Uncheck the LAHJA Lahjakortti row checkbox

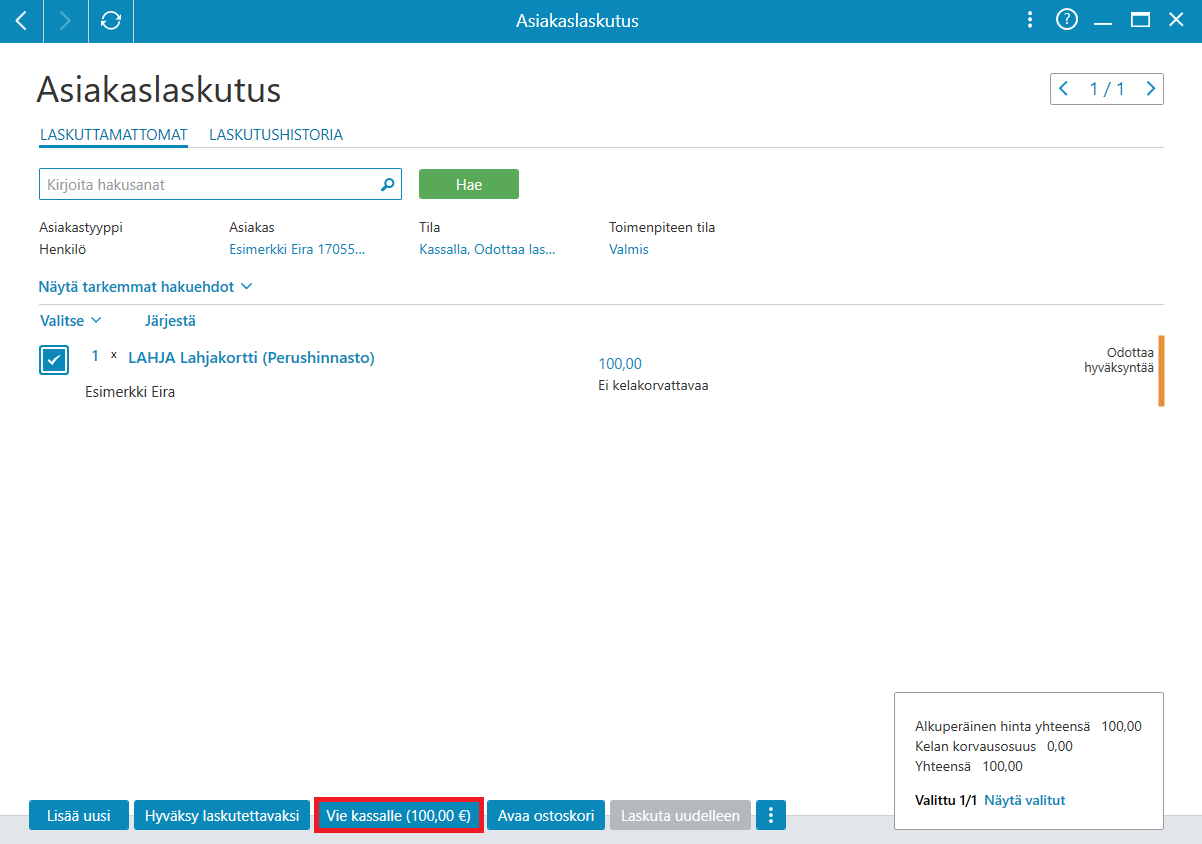(x=54, y=360)
